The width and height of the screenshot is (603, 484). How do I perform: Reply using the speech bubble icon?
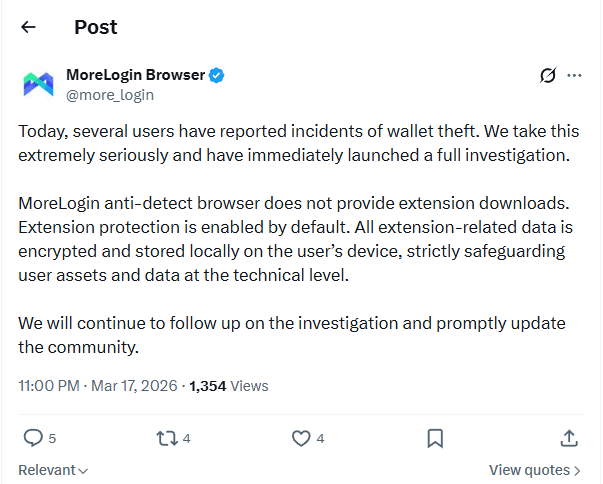coord(33,438)
